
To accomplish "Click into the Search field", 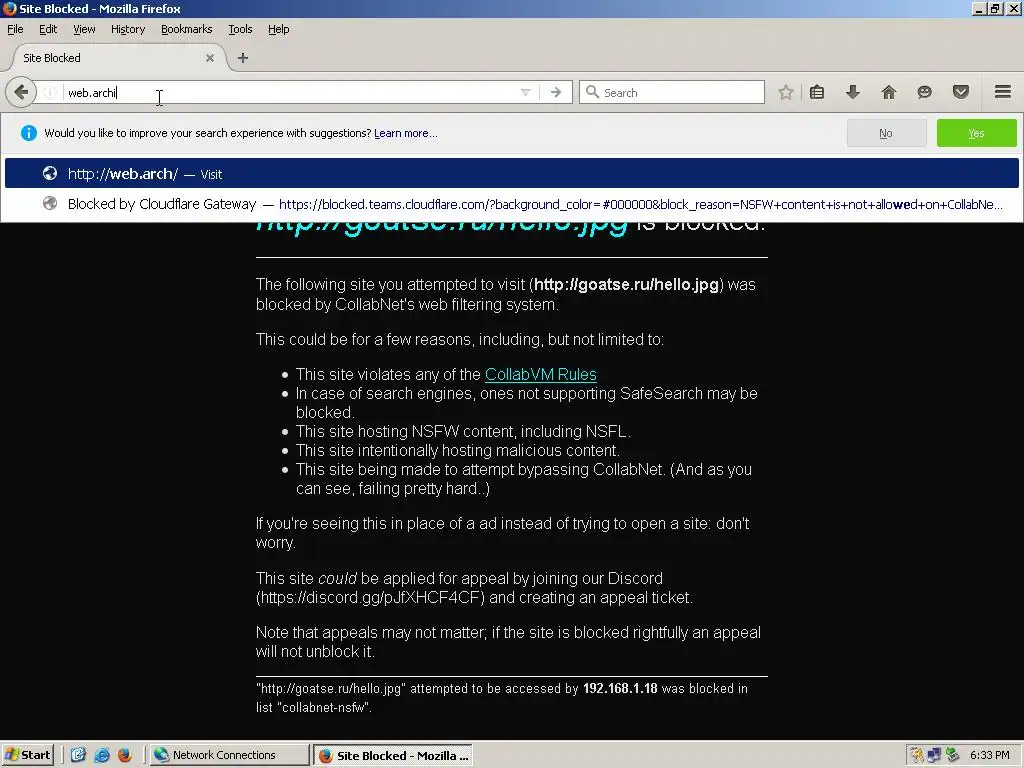I will [671, 92].
